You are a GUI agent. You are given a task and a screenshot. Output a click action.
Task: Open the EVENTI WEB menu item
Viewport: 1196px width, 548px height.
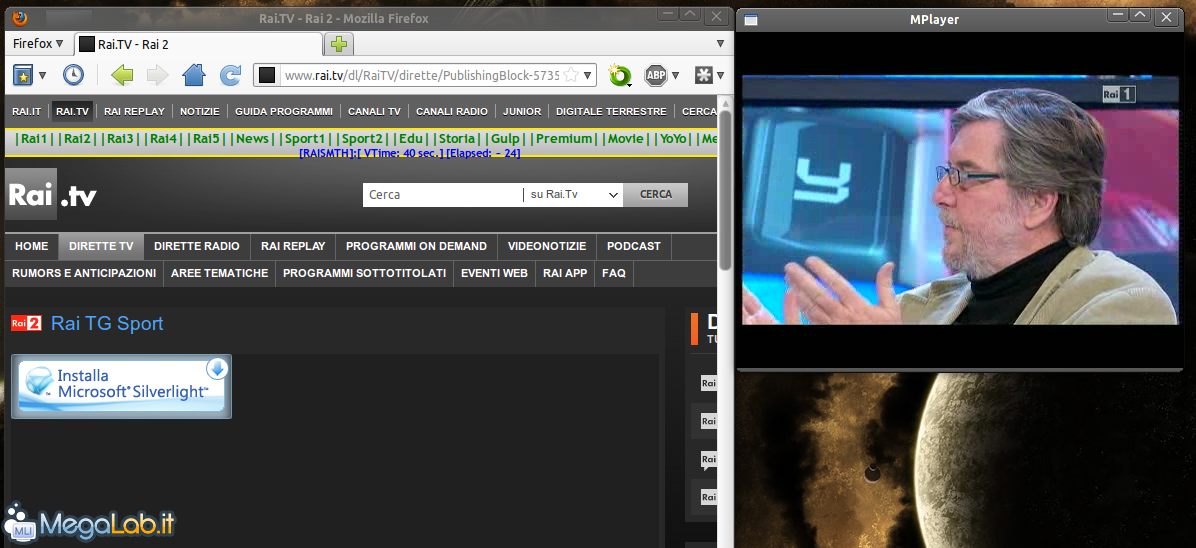(494, 273)
